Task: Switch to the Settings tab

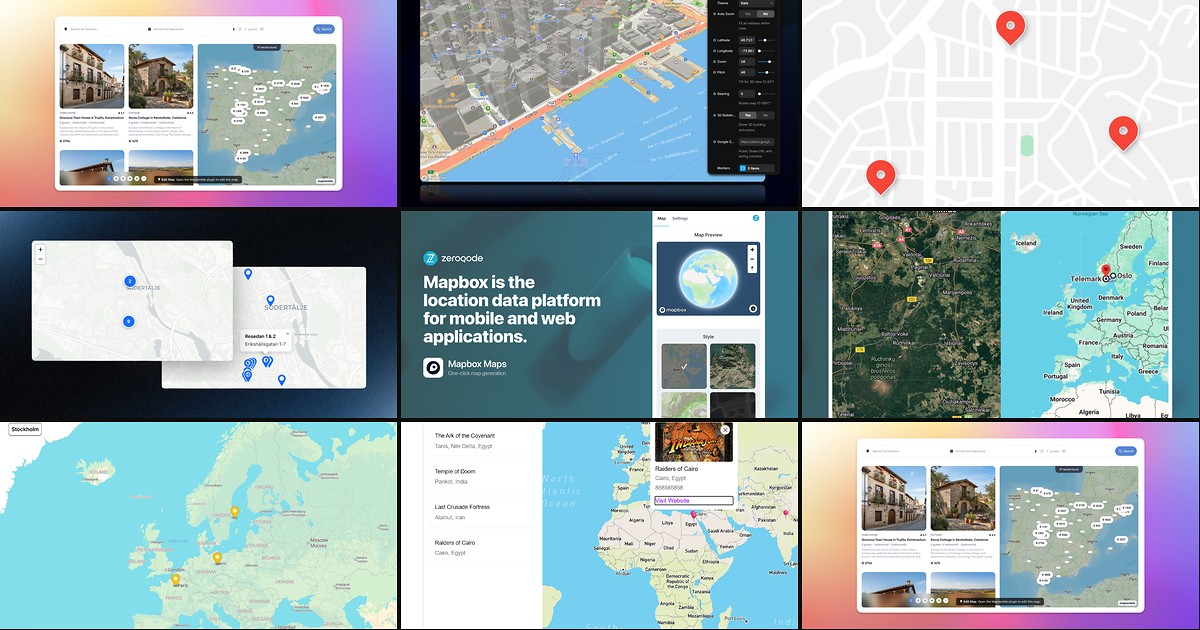Action: click(679, 218)
